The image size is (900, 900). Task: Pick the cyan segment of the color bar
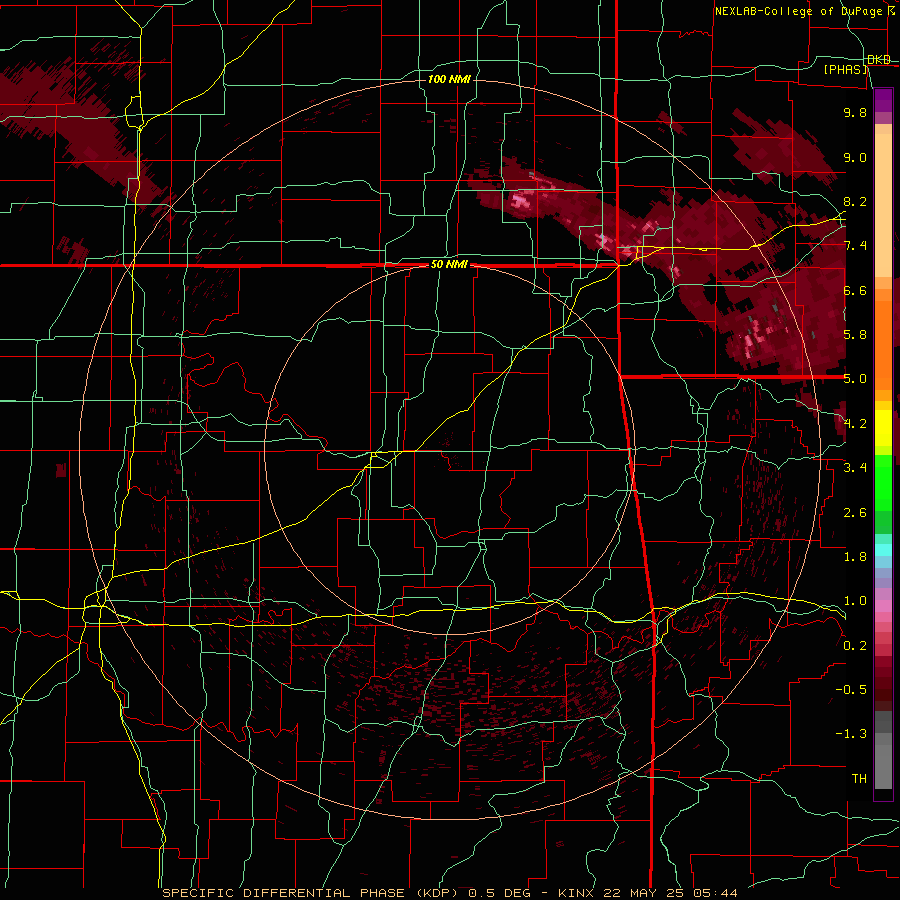tap(883, 550)
